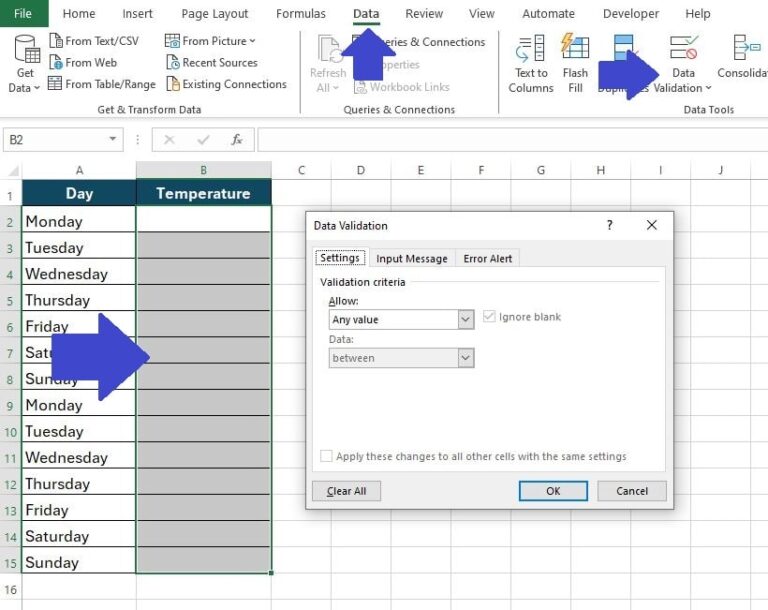Select the Thursday cell in row 12
The width and height of the screenshot is (768, 610).
(x=79, y=484)
